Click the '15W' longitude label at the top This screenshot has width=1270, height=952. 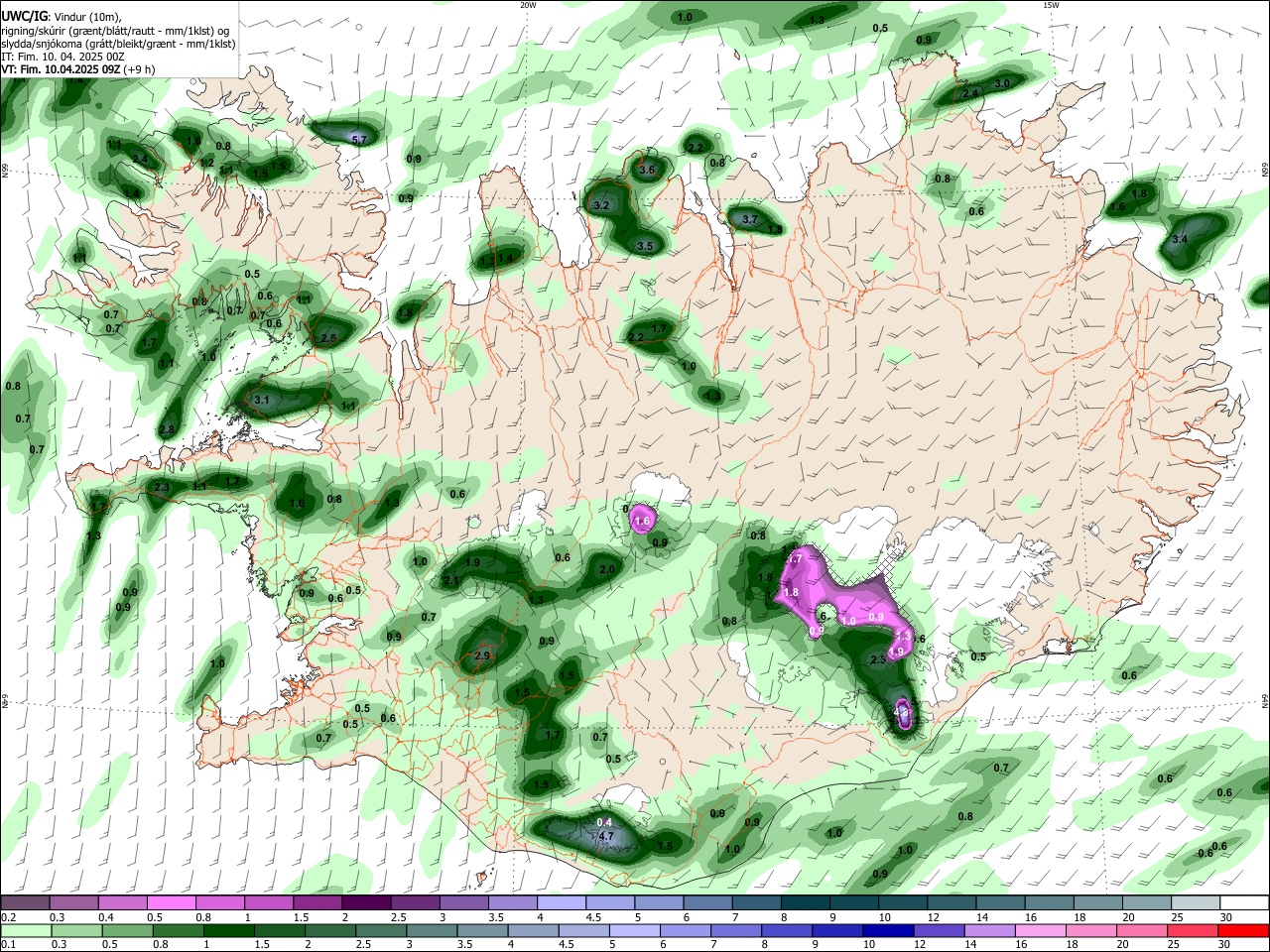point(1051,5)
